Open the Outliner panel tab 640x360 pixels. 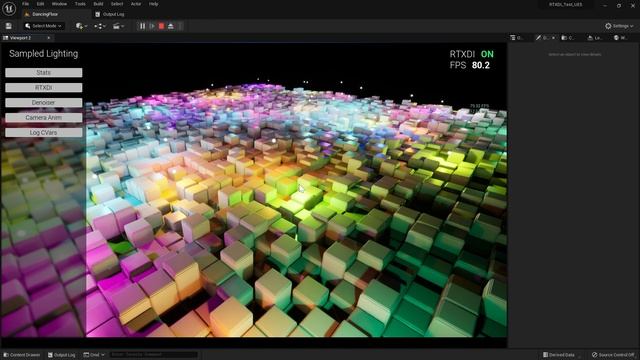[517, 38]
